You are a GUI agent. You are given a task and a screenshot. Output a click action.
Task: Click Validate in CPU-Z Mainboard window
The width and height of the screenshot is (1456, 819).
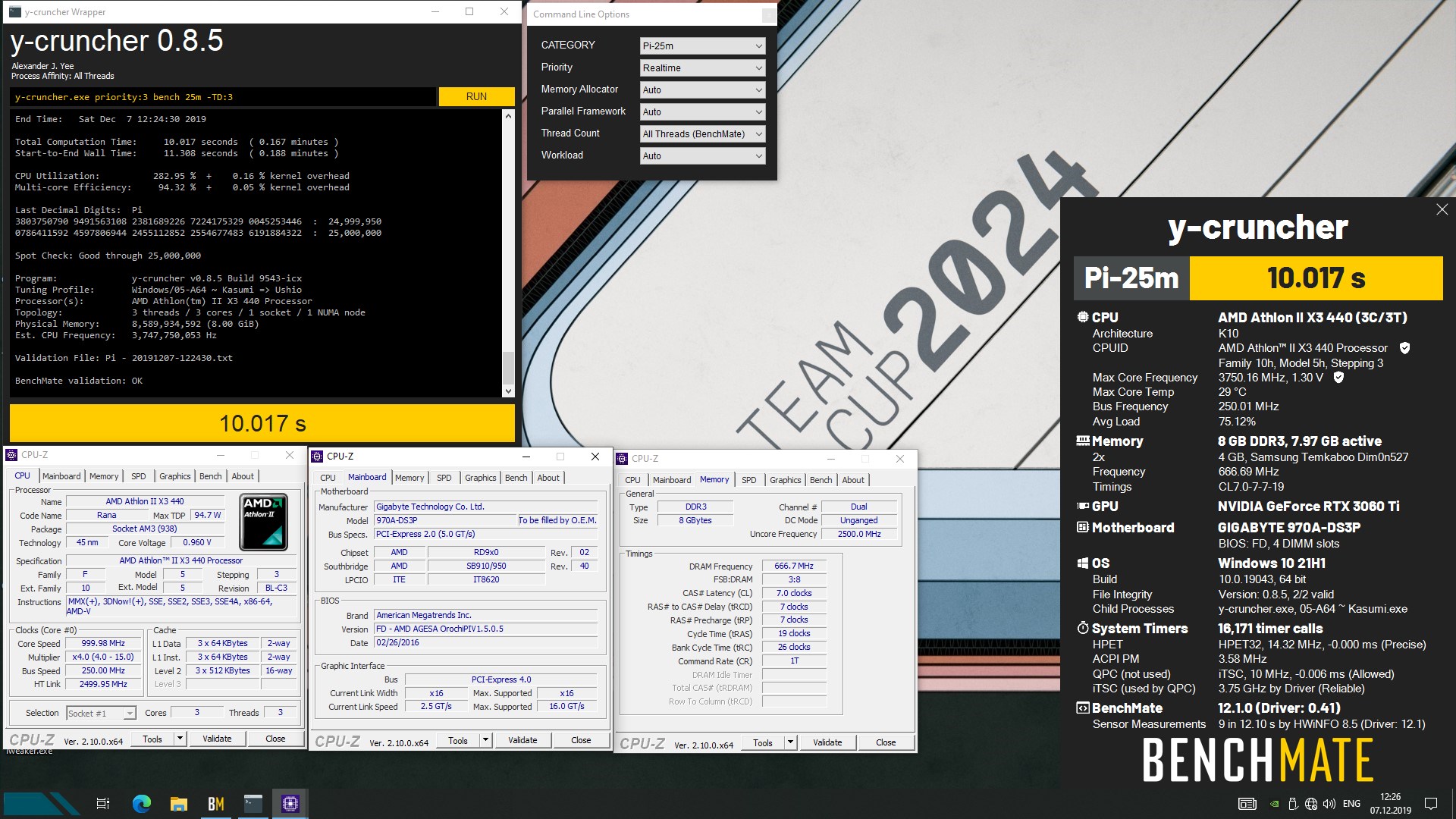[522, 740]
